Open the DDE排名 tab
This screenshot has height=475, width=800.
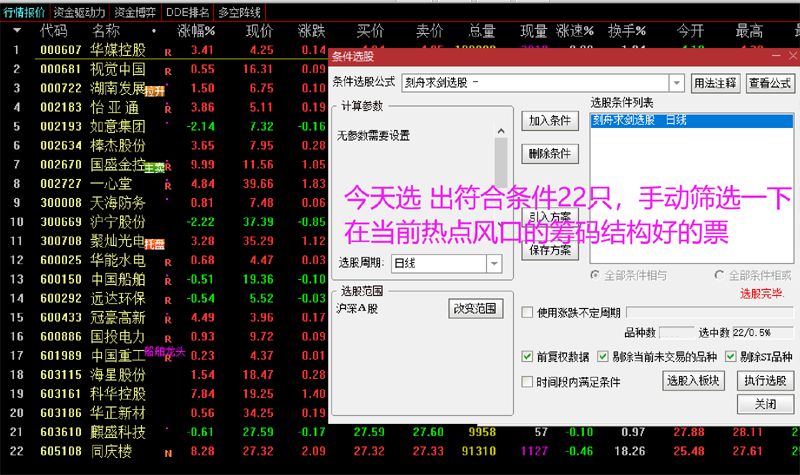coord(187,12)
